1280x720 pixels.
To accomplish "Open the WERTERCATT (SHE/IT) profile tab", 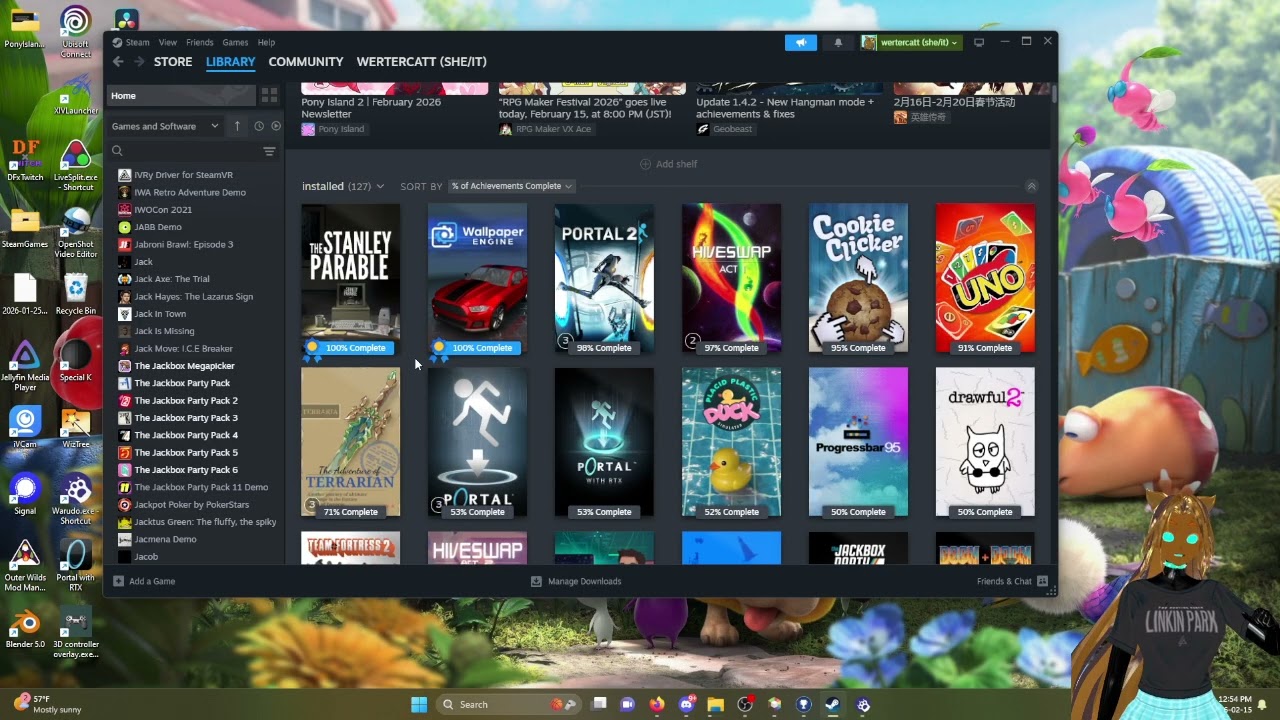I will tap(422, 62).
